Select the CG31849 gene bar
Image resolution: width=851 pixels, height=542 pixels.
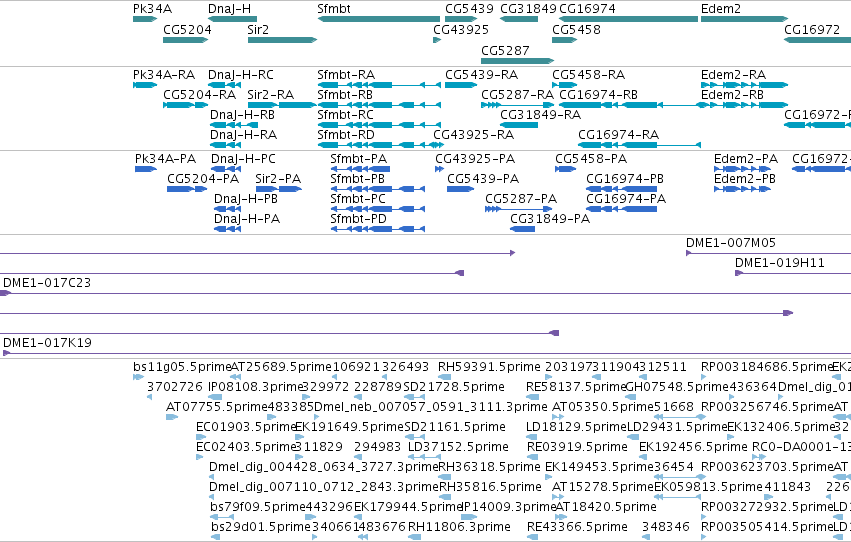[519, 19]
